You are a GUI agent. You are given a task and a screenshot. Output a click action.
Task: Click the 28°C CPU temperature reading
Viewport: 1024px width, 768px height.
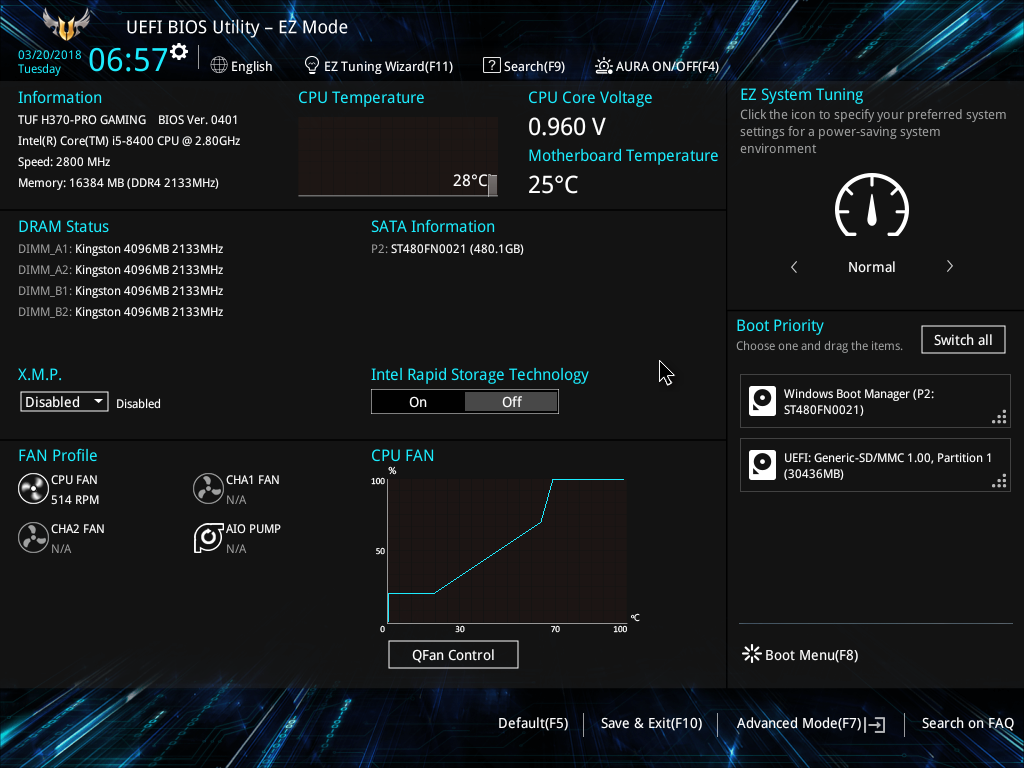(470, 180)
